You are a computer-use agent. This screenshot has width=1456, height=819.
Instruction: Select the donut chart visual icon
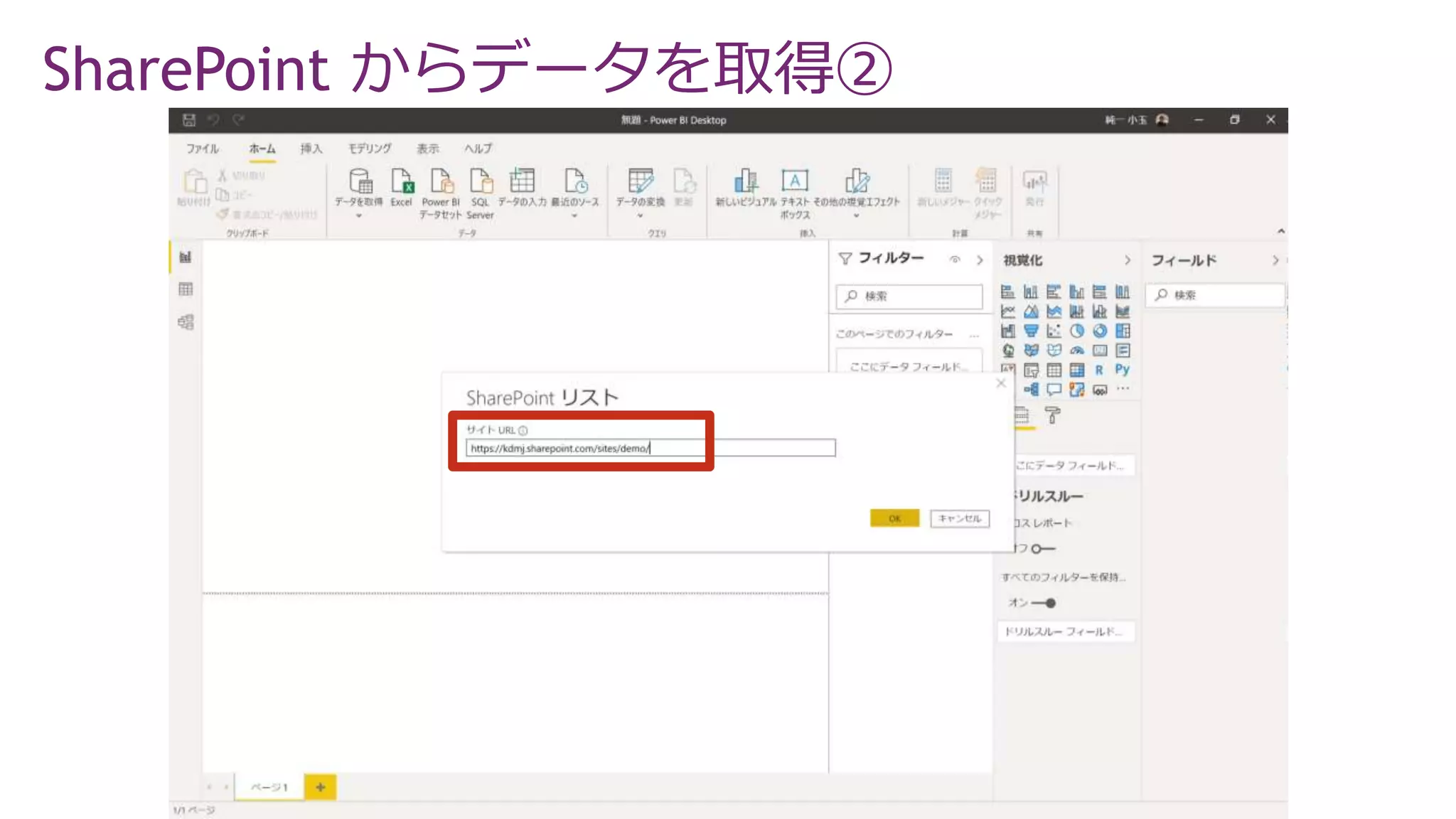coord(1100,331)
